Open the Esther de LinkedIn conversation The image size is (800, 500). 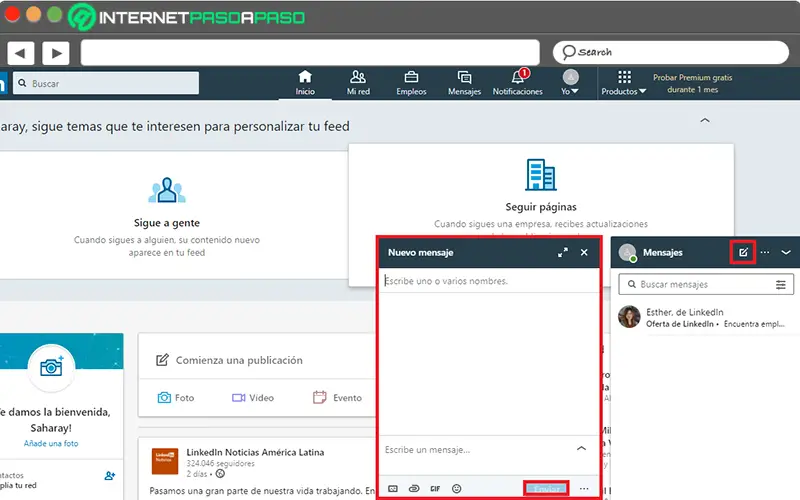(705, 317)
